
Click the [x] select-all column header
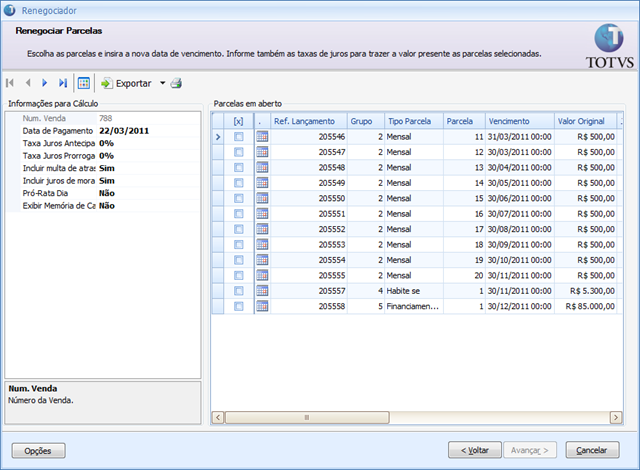[239, 121]
